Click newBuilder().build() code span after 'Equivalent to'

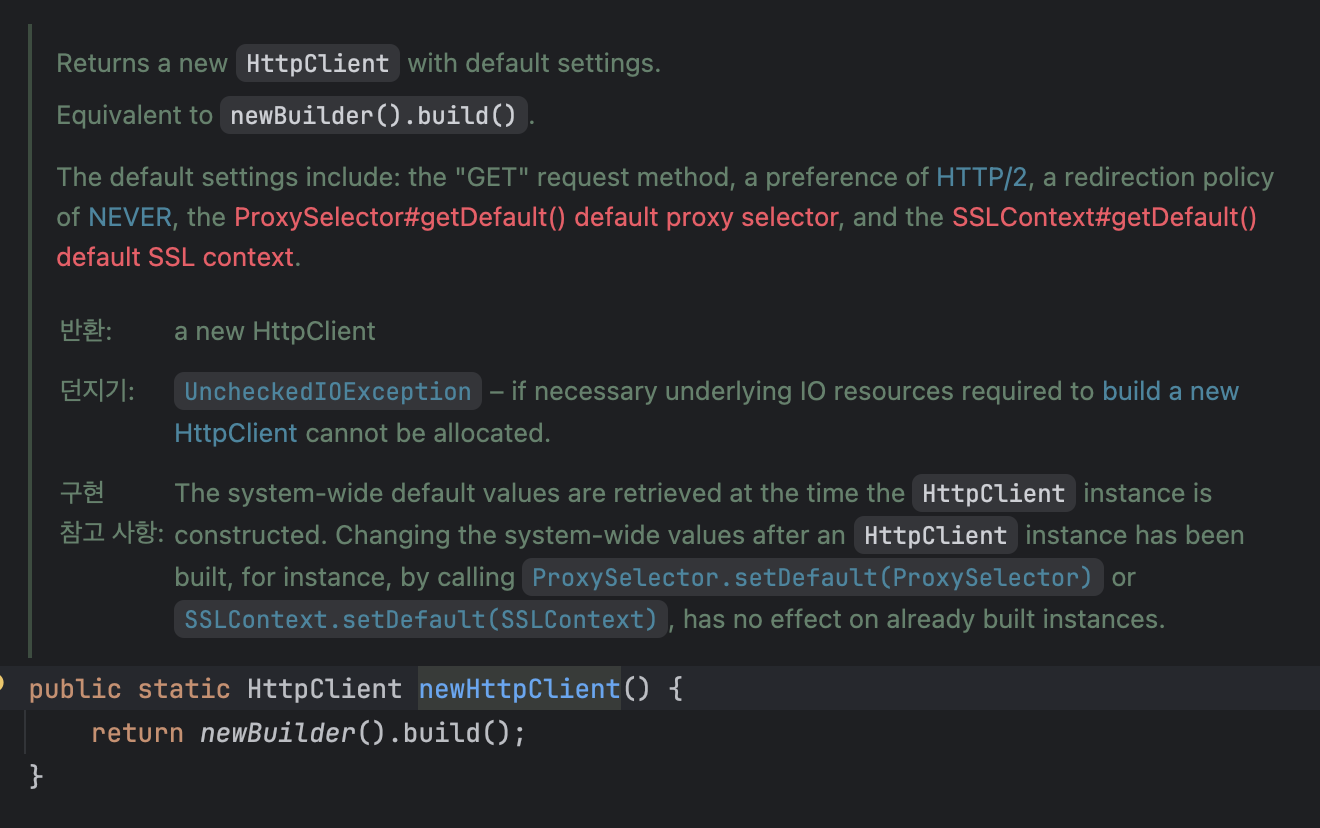[x=373, y=115]
